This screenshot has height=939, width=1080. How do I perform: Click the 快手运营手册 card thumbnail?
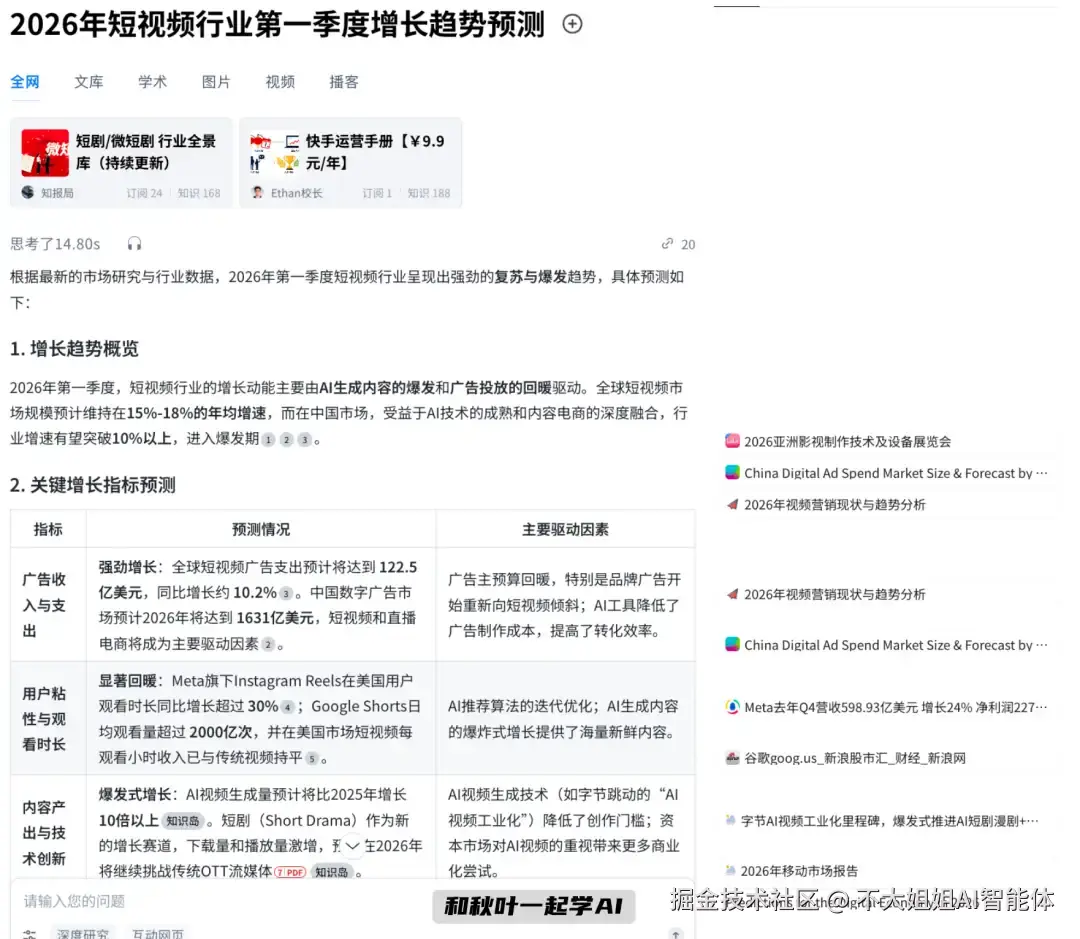[x=274, y=152]
